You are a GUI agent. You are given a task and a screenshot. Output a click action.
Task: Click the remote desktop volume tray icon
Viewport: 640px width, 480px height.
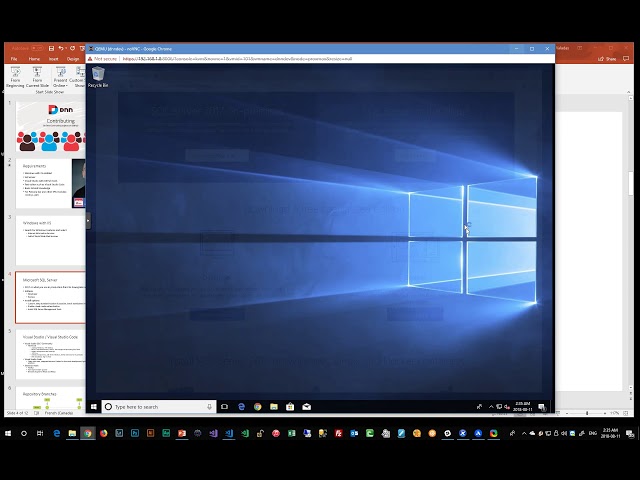[x=507, y=407]
